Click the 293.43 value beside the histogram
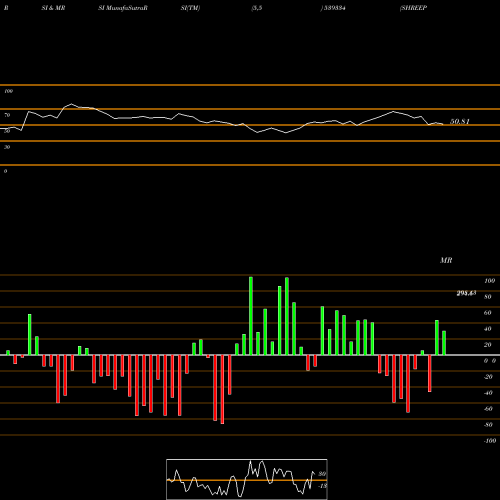500x500 pixels. pos(466,293)
